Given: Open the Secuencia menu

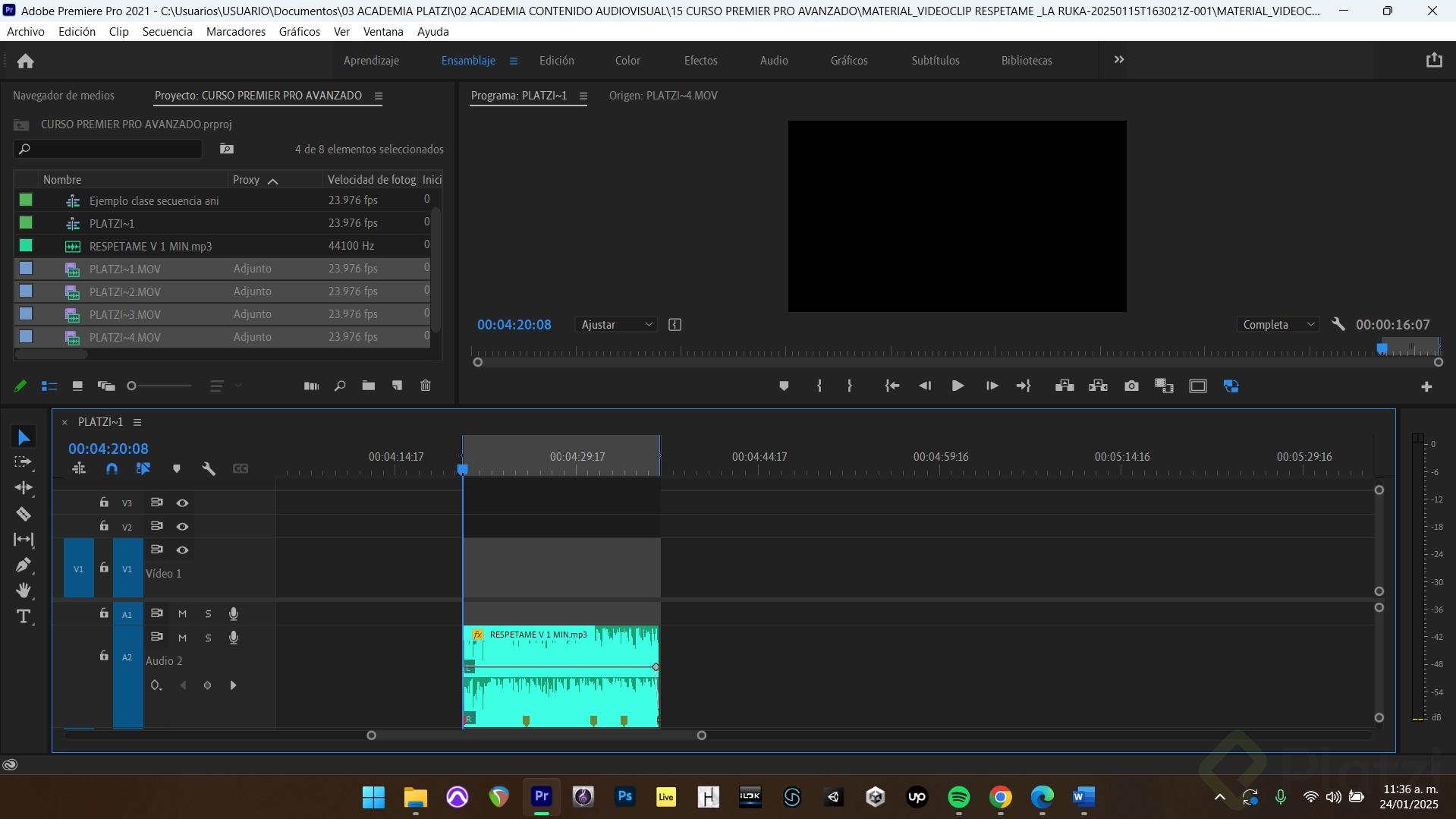Looking at the screenshot, I should coord(167,32).
